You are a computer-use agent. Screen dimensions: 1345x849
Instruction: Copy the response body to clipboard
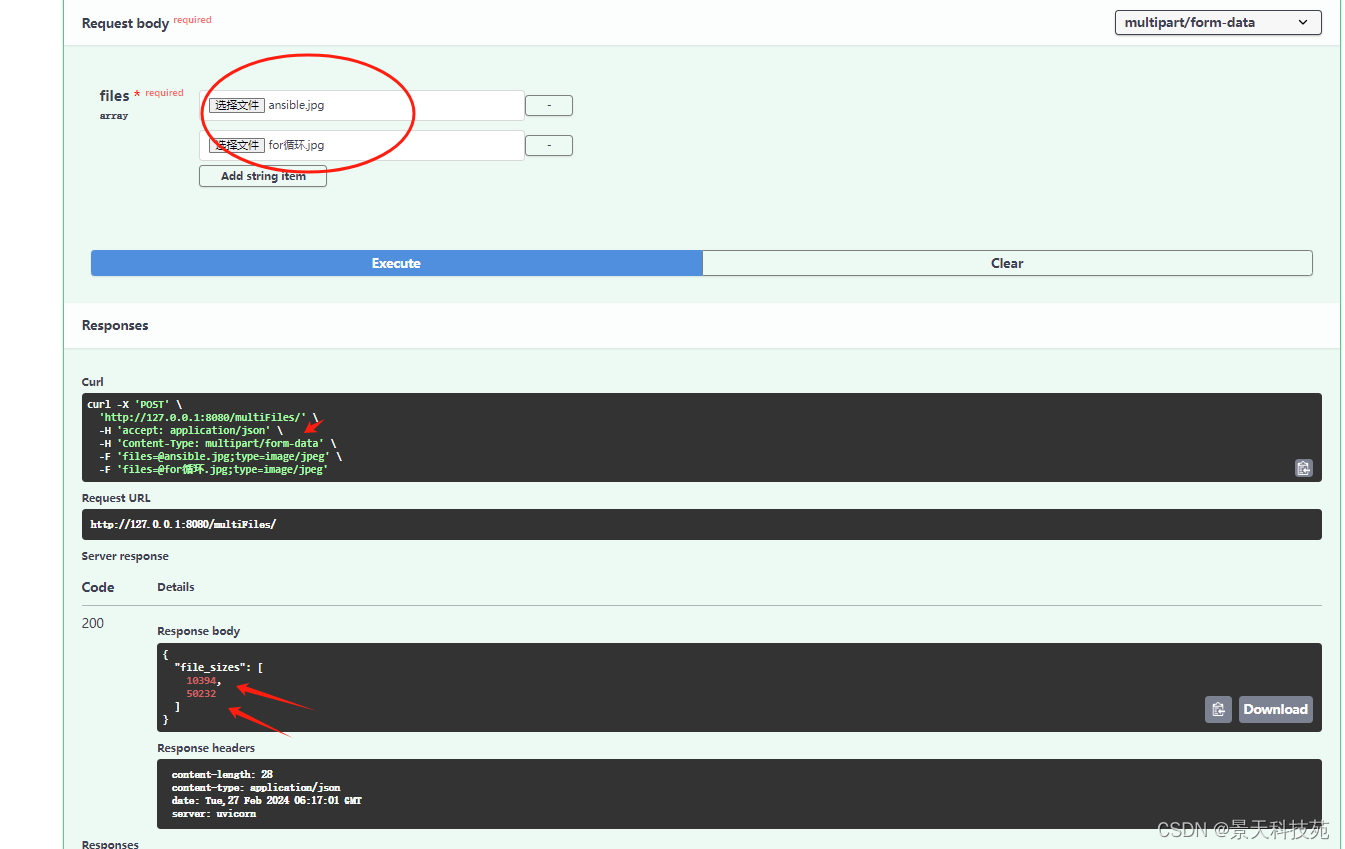[1218, 709]
